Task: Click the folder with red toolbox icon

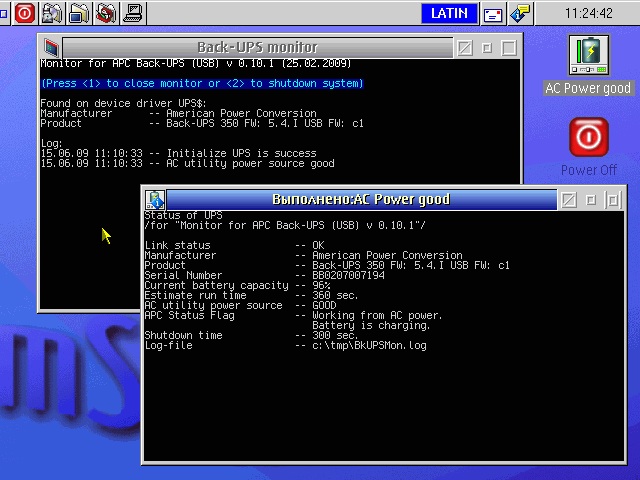Action: [106, 13]
